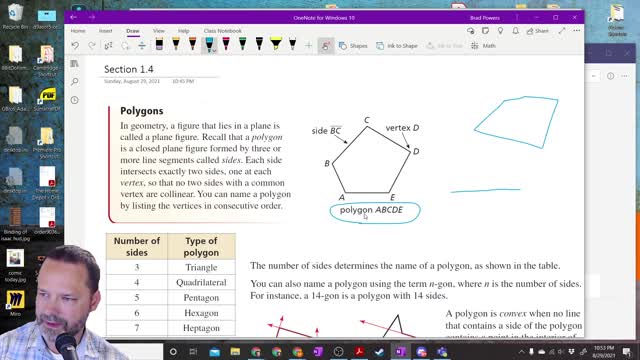Click the page date Sunday, August 29, 2021
This screenshot has height=360, width=640.
132,81
